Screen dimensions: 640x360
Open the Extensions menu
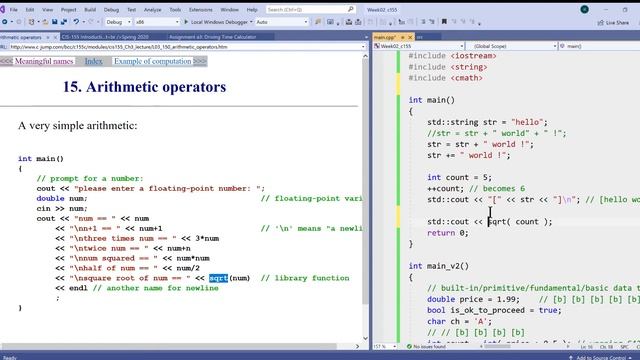pyautogui.click(x=200, y=9)
